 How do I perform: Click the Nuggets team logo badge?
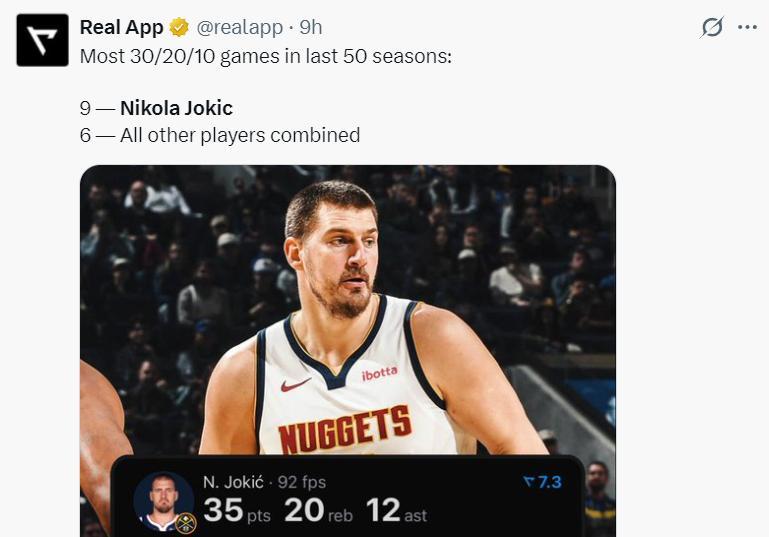(x=185, y=522)
